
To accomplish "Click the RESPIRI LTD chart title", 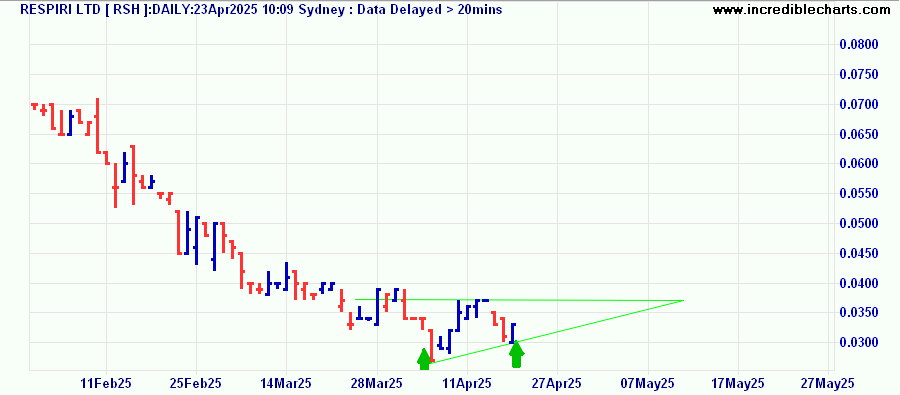I will (261, 9).
